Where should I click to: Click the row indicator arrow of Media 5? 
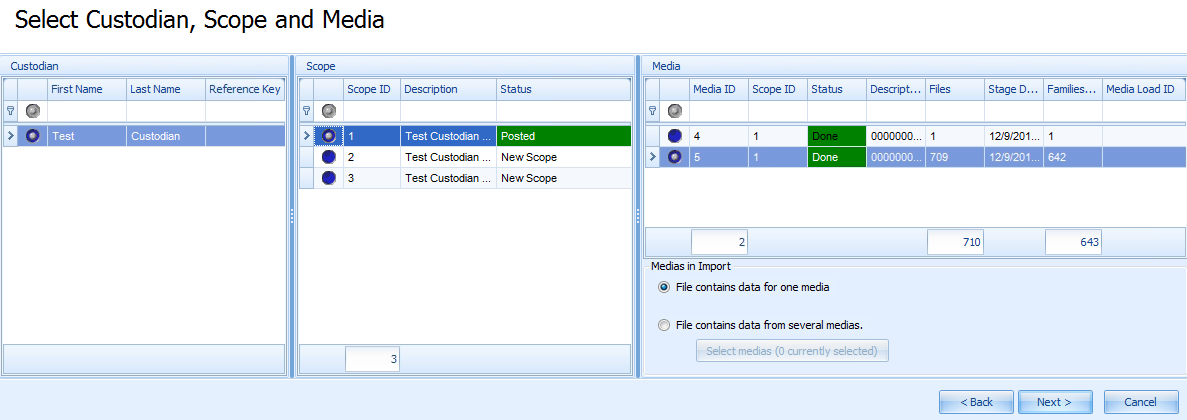click(x=652, y=157)
